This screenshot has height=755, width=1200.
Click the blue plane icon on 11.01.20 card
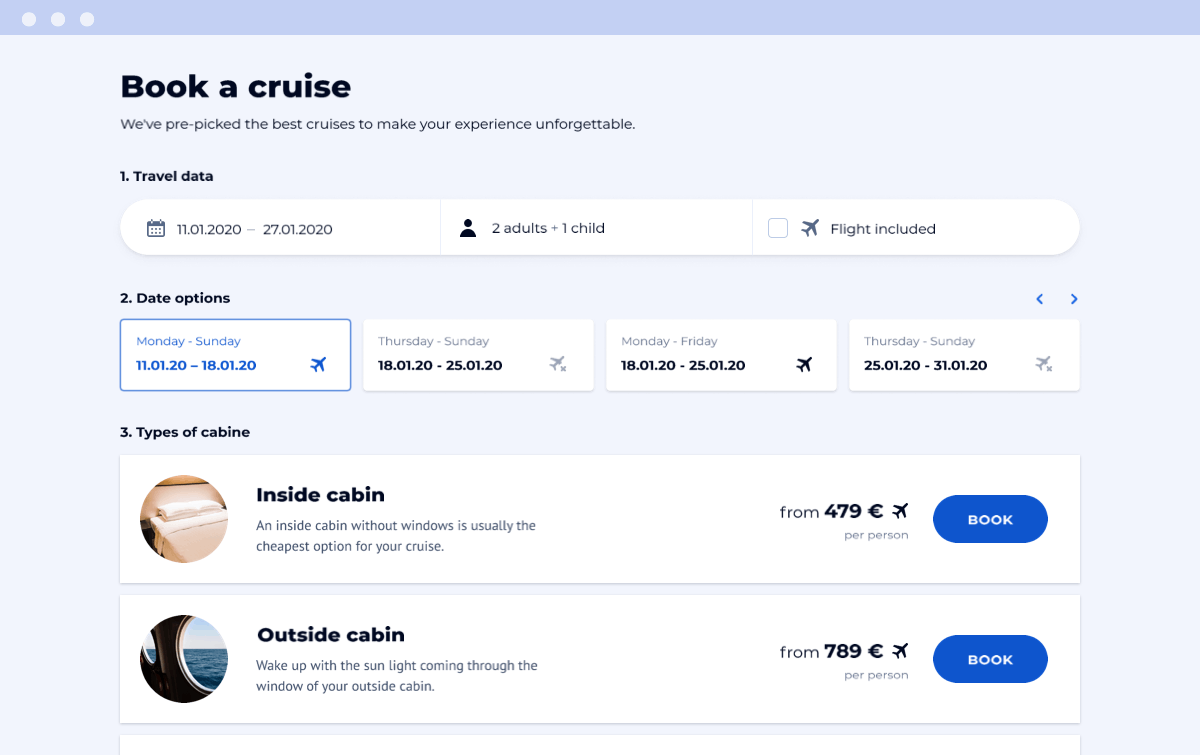point(318,365)
